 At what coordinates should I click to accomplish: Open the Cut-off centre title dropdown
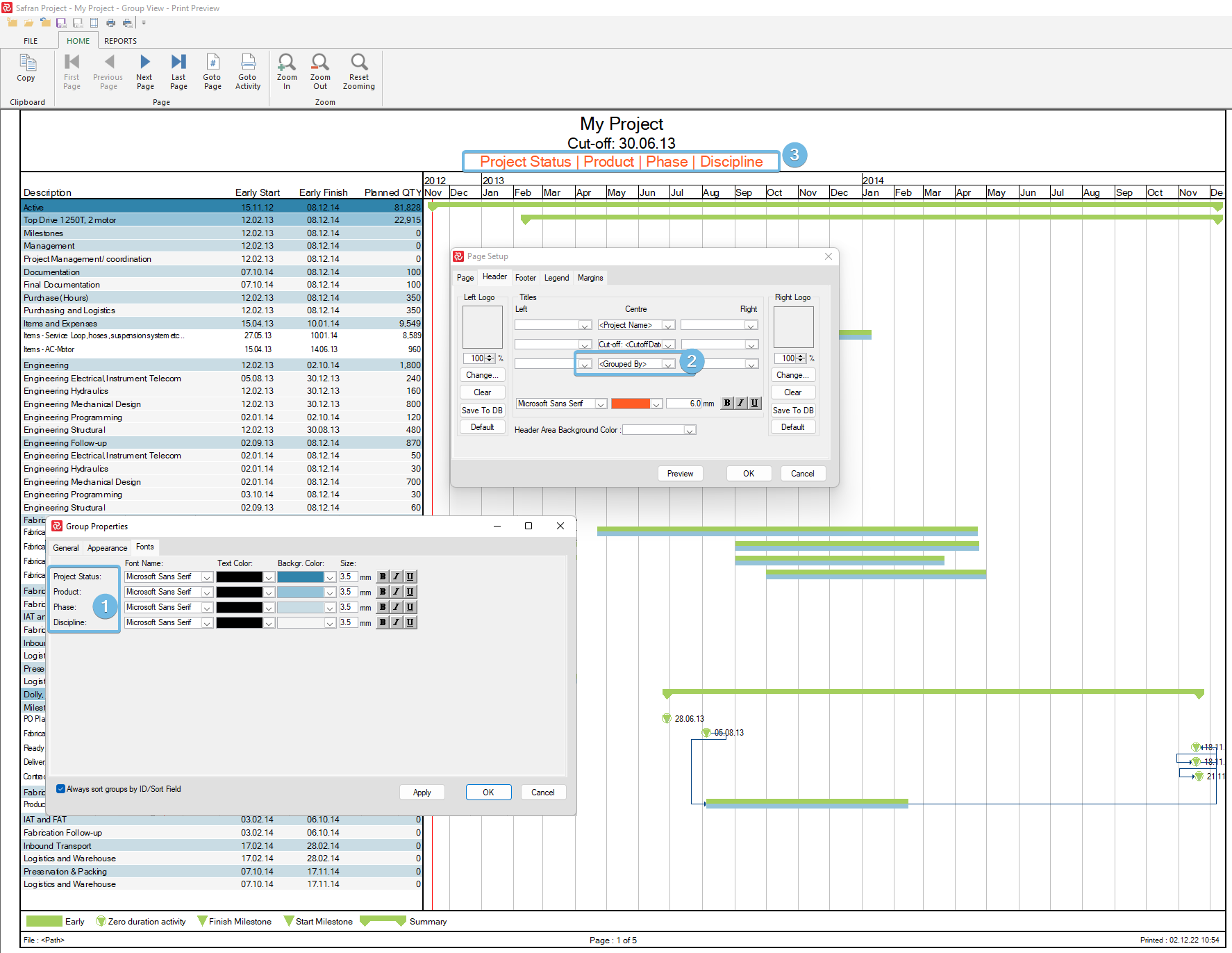click(668, 345)
